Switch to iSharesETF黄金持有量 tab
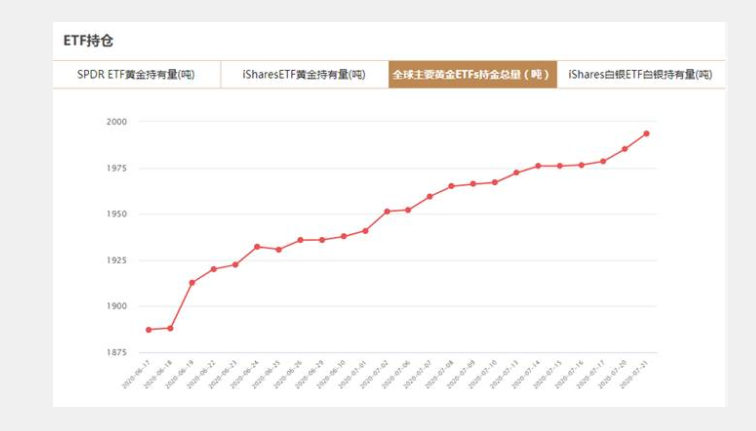The image size is (756, 431). tap(304, 75)
